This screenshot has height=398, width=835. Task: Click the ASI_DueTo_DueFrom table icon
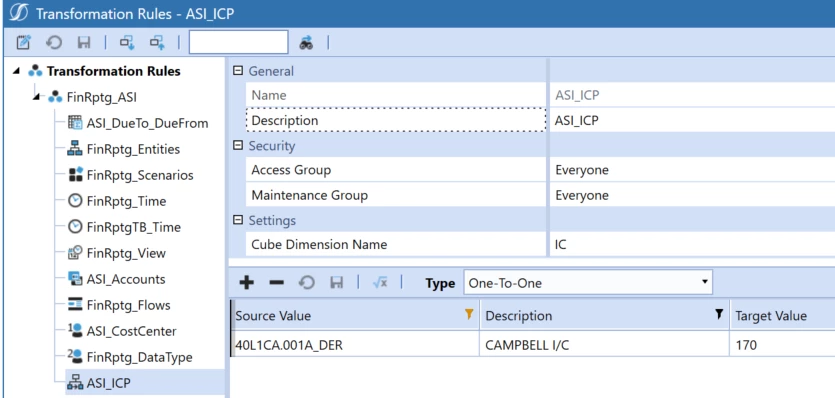click(75, 123)
